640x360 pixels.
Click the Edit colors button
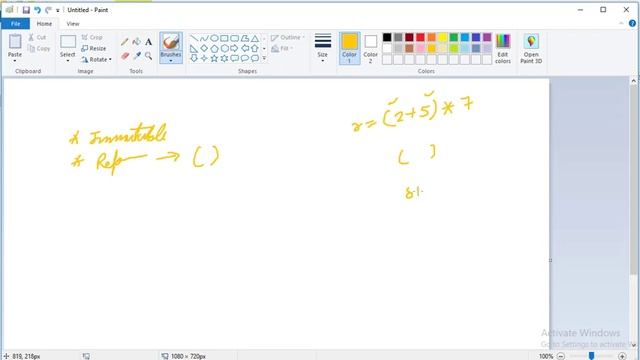click(x=503, y=49)
